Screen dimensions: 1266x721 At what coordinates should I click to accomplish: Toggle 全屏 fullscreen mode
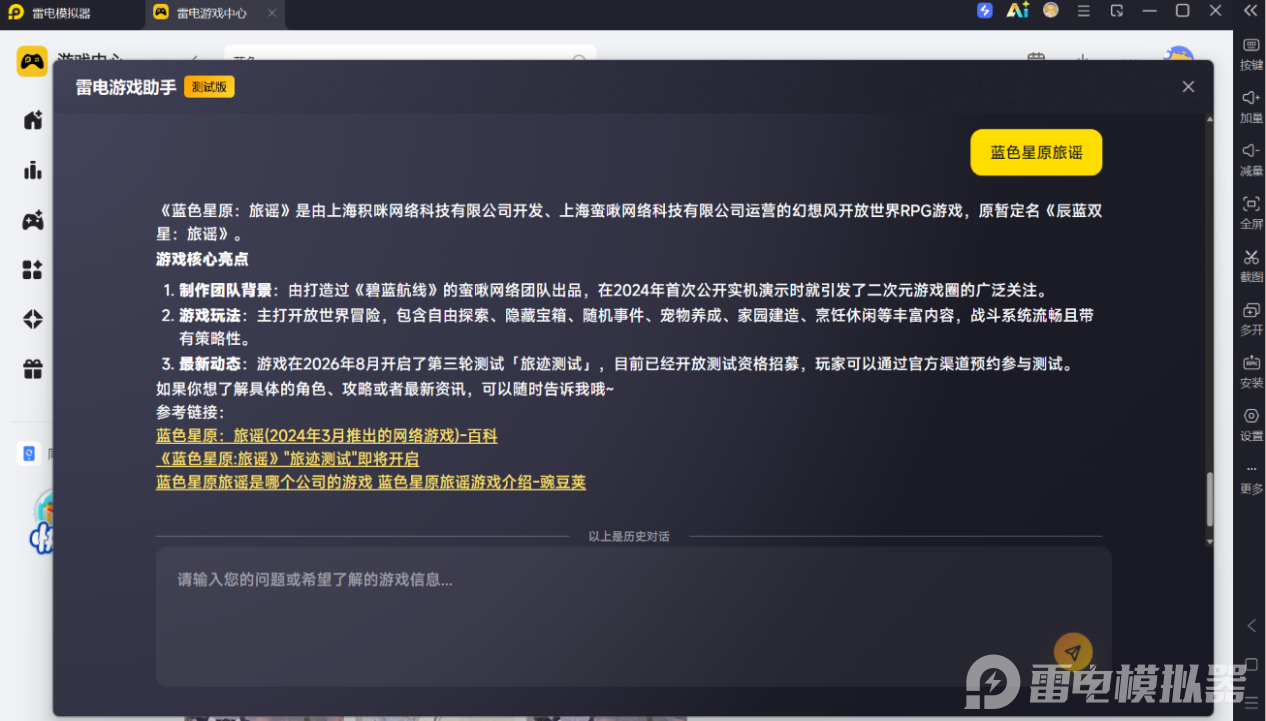point(1251,213)
